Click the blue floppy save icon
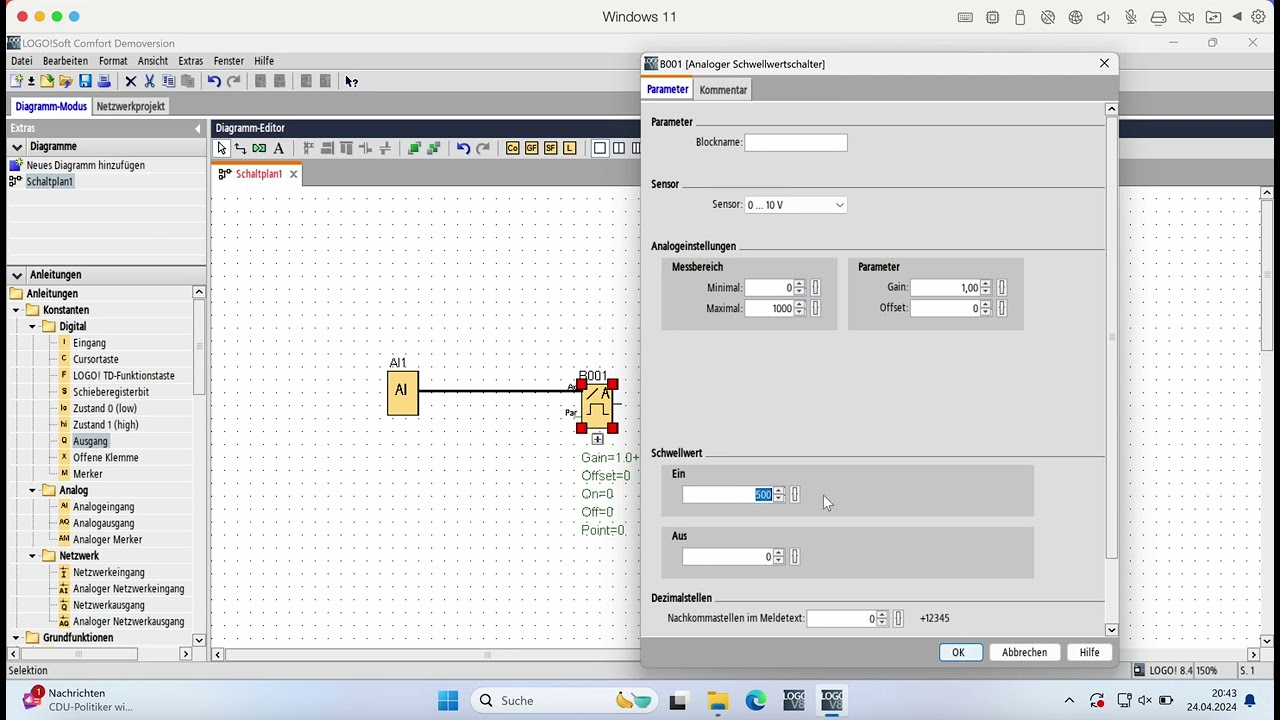The image size is (1280, 720). pos(85,81)
